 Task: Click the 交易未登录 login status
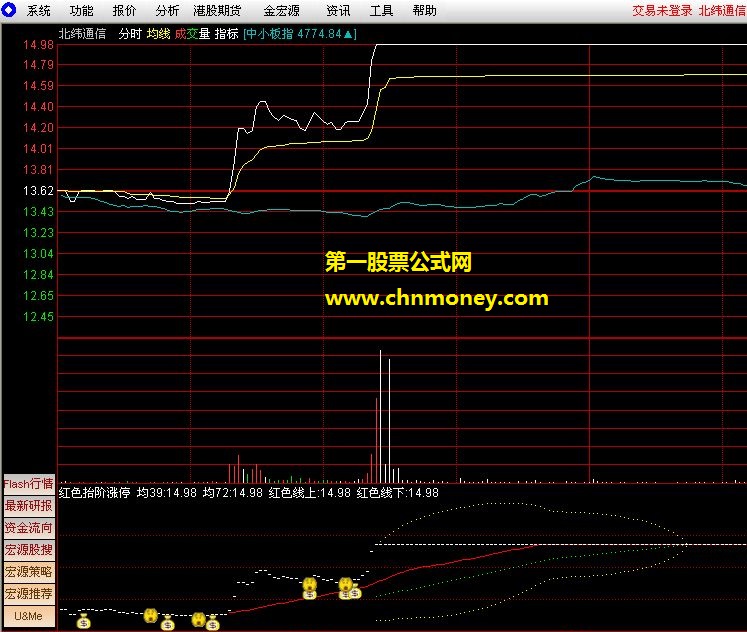[x=662, y=10]
